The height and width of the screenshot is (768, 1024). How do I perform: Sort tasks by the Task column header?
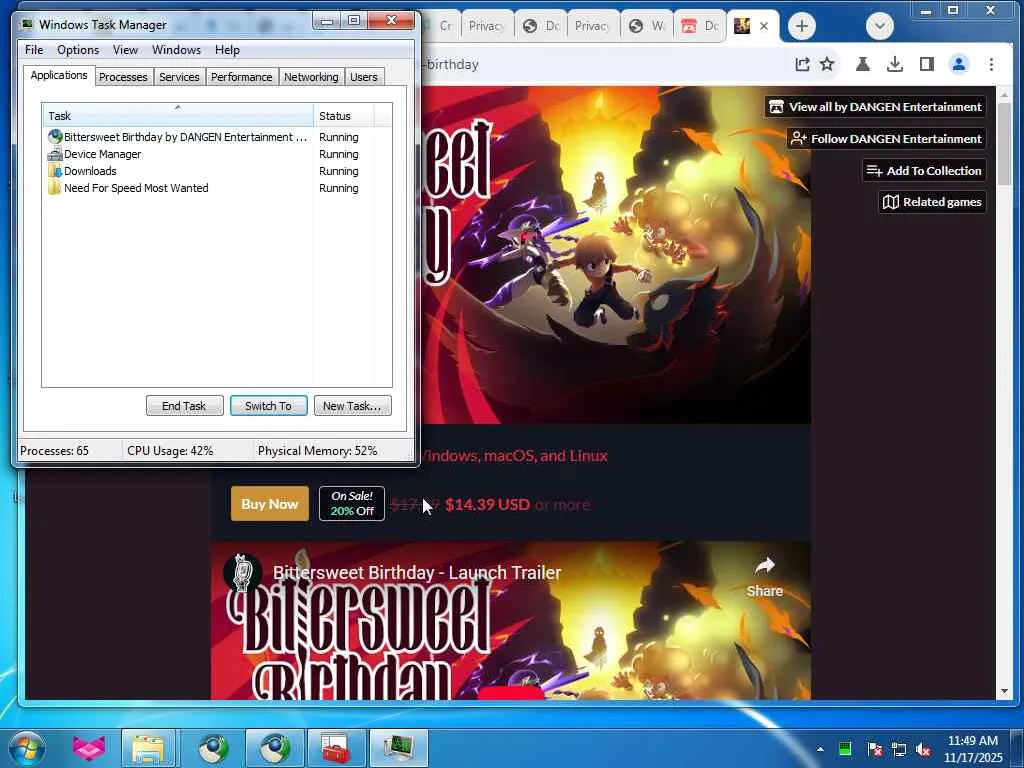click(178, 116)
